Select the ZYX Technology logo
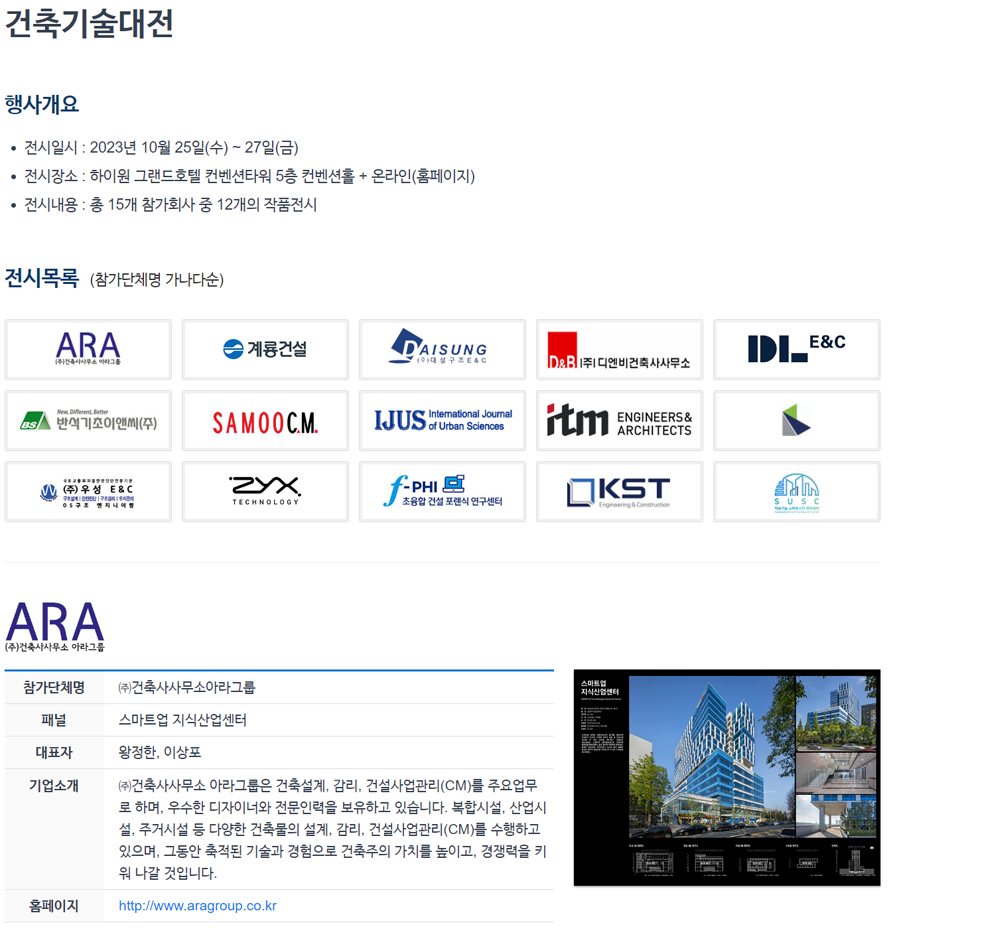 265,492
